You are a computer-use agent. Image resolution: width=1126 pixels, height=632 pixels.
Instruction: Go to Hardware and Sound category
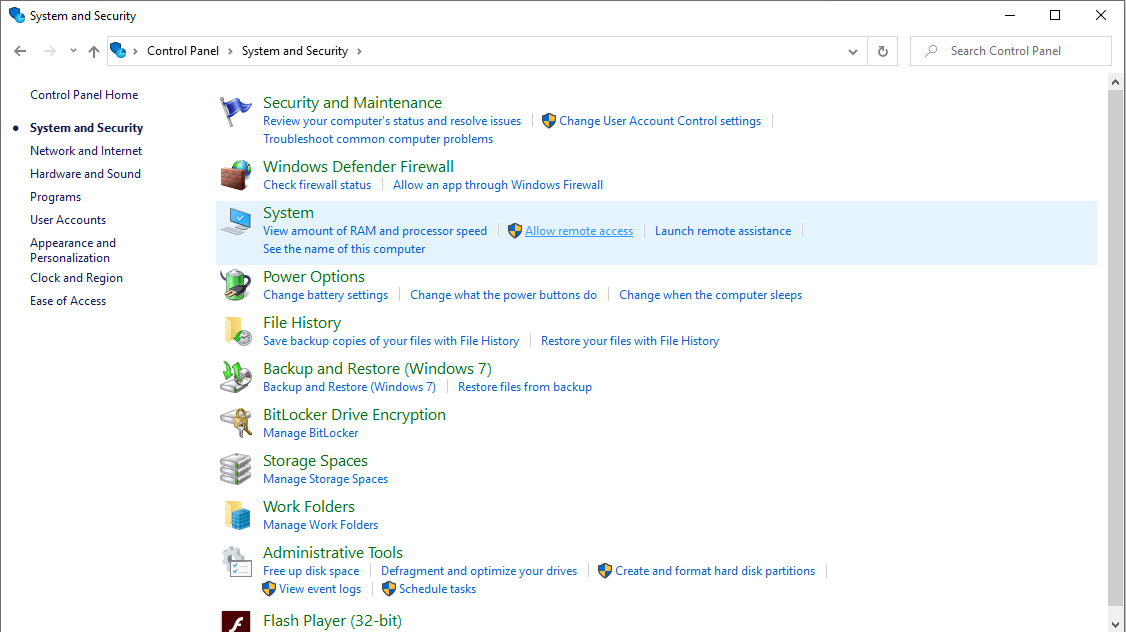pyautogui.click(x=85, y=174)
